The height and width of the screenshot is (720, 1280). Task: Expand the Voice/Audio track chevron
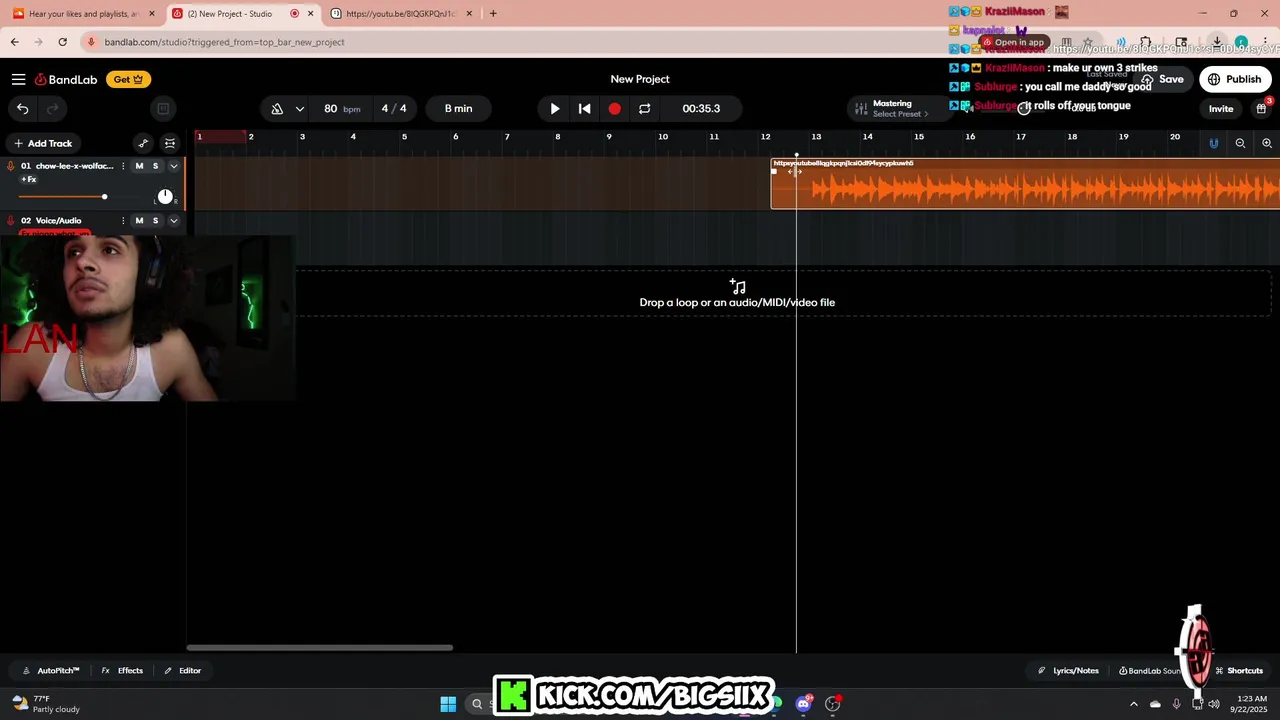[173, 220]
